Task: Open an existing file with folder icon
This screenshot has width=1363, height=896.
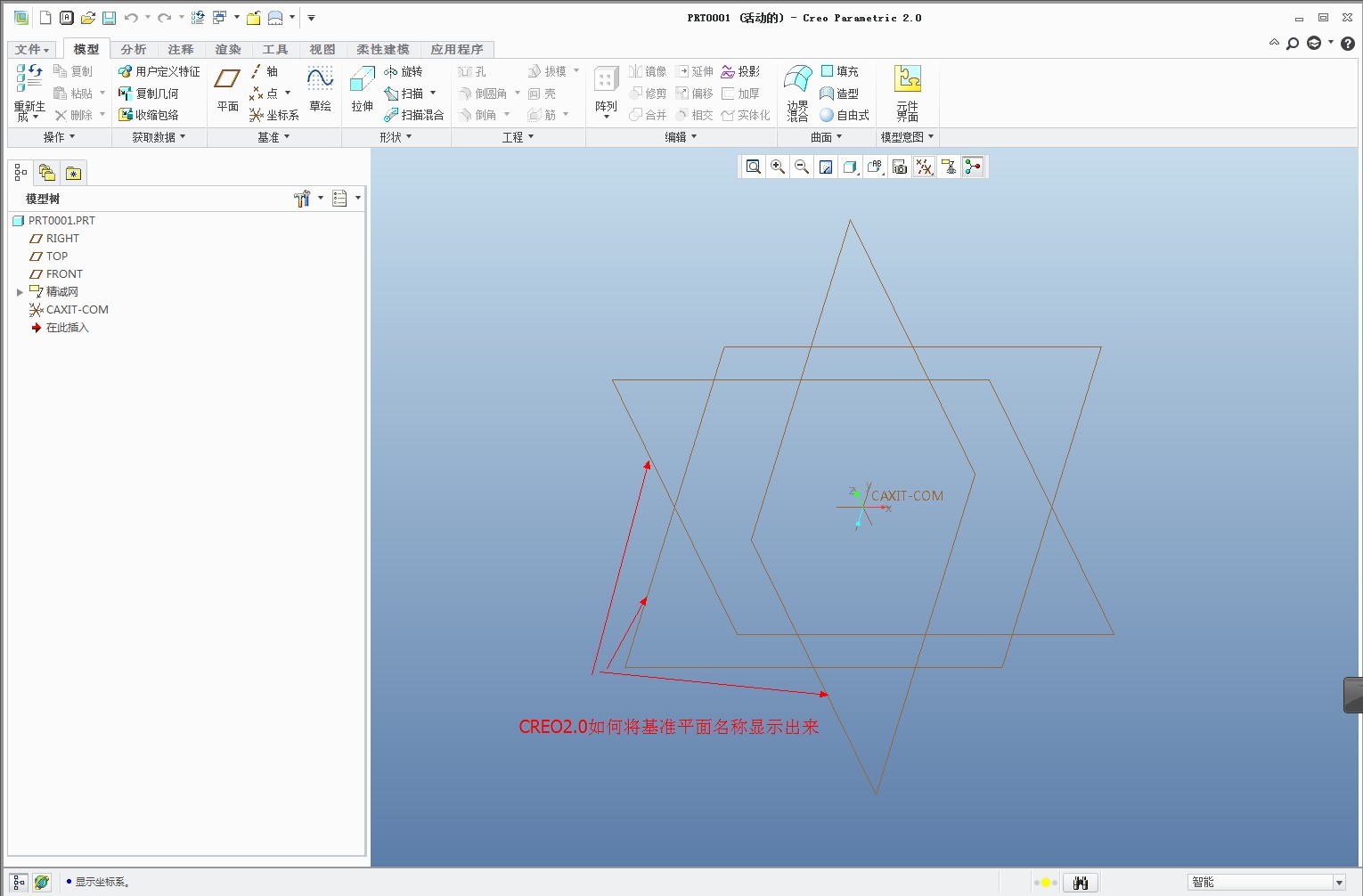Action: pos(87,18)
